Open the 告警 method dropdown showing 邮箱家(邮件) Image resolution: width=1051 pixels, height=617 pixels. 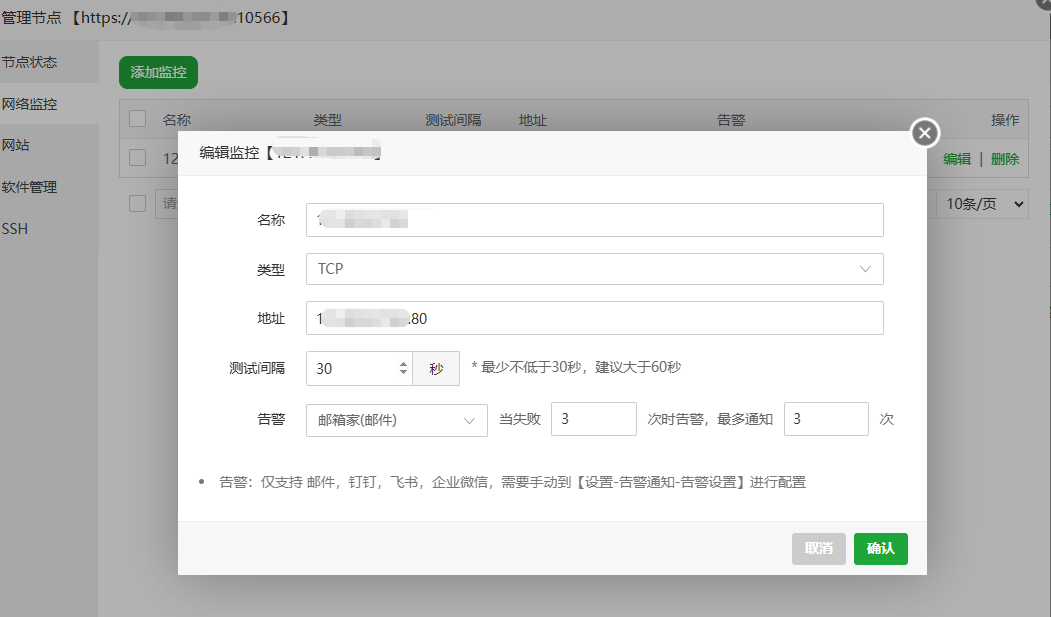396,419
